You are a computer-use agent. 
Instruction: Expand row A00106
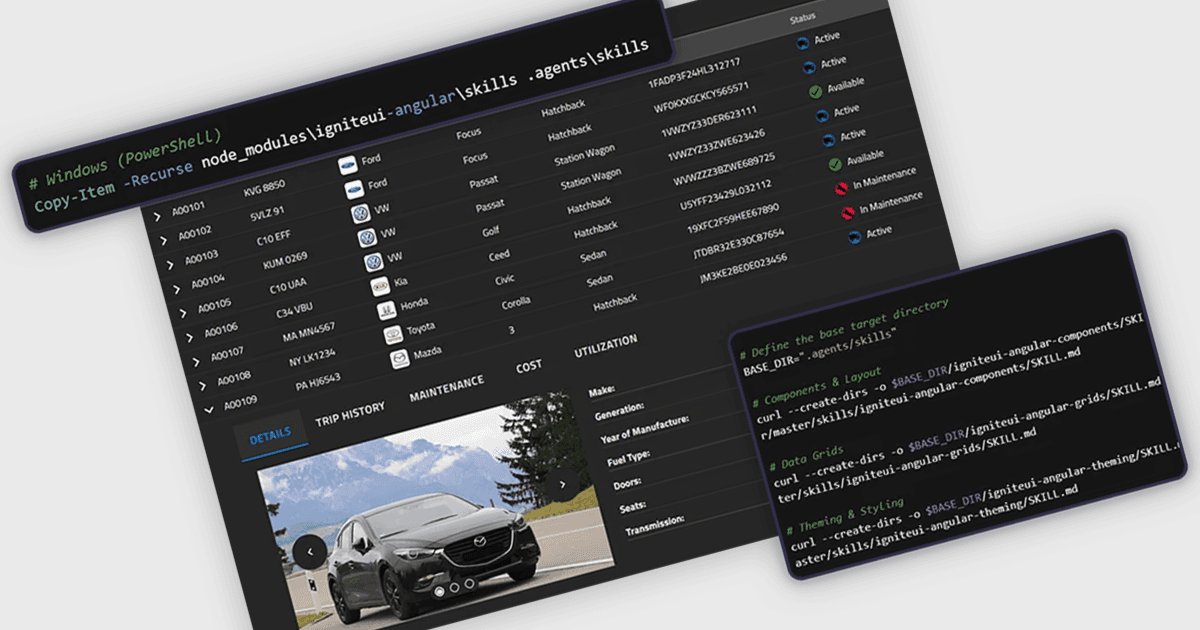click(188, 336)
